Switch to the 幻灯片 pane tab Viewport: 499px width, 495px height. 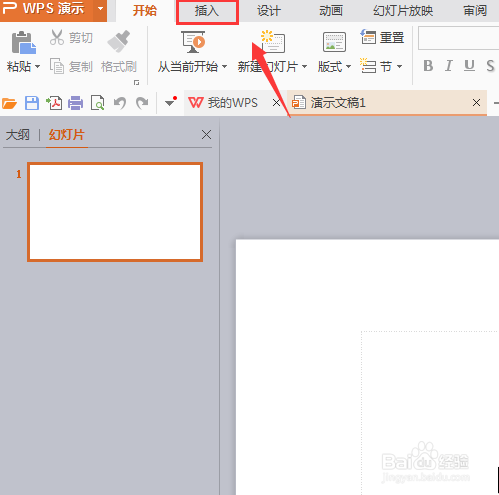tap(67, 135)
